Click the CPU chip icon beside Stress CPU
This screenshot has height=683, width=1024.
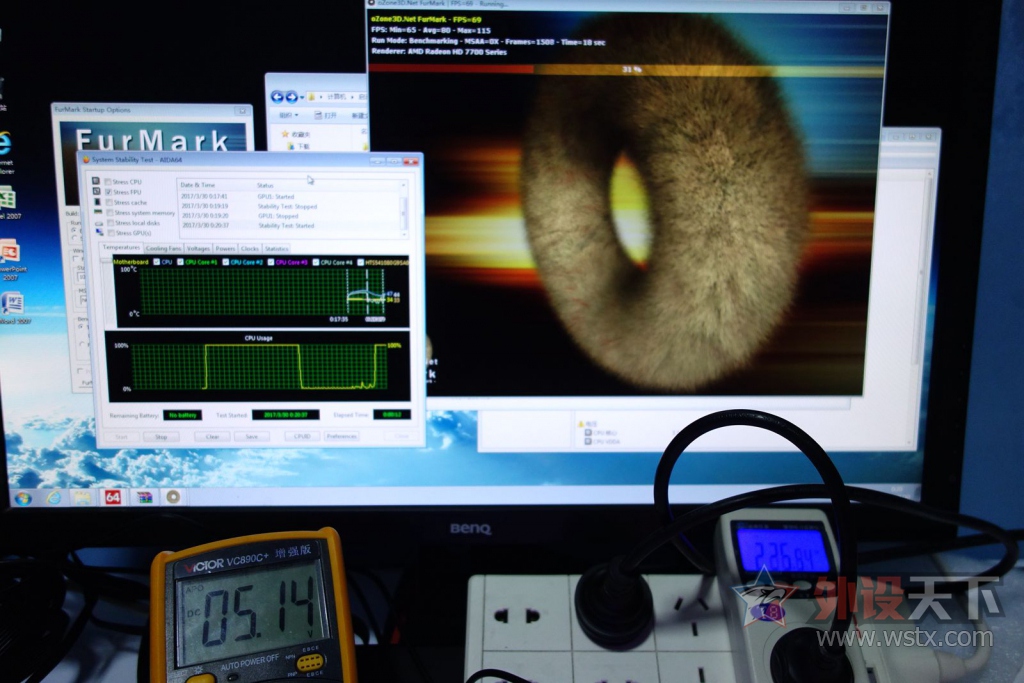[96, 181]
